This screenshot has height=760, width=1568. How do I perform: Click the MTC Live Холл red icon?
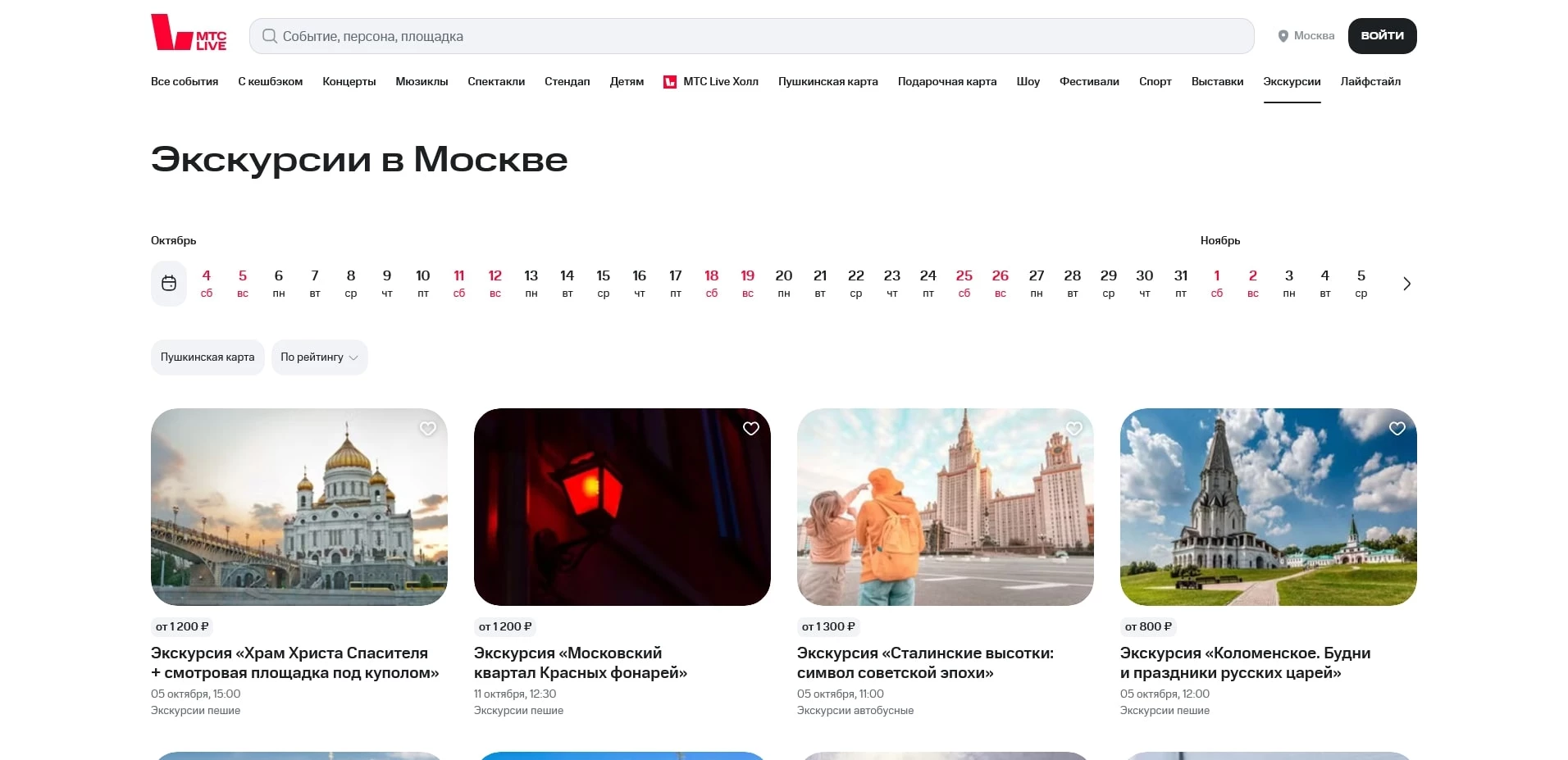coord(670,82)
